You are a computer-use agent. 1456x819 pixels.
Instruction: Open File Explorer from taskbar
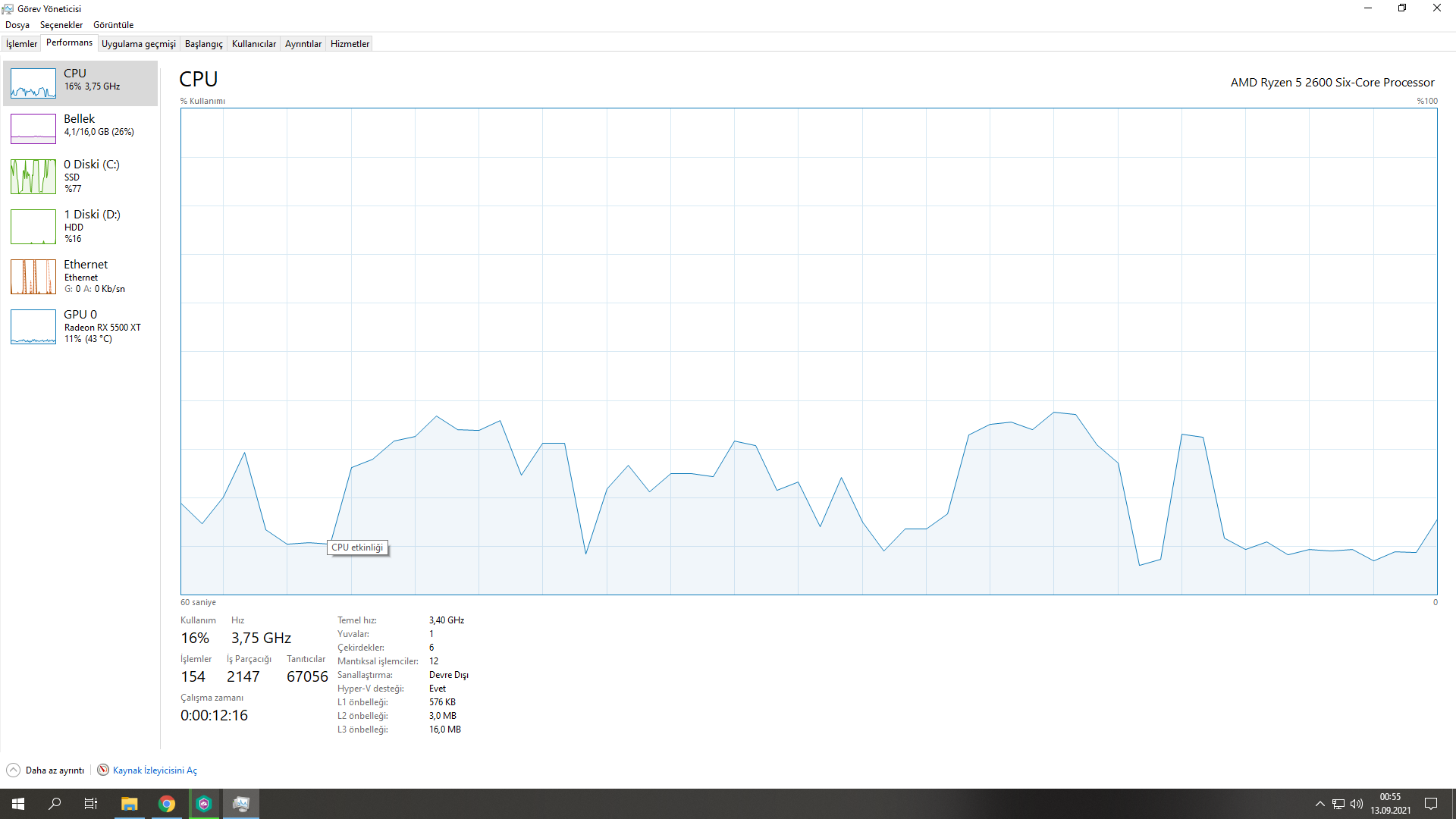pos(130,804)
